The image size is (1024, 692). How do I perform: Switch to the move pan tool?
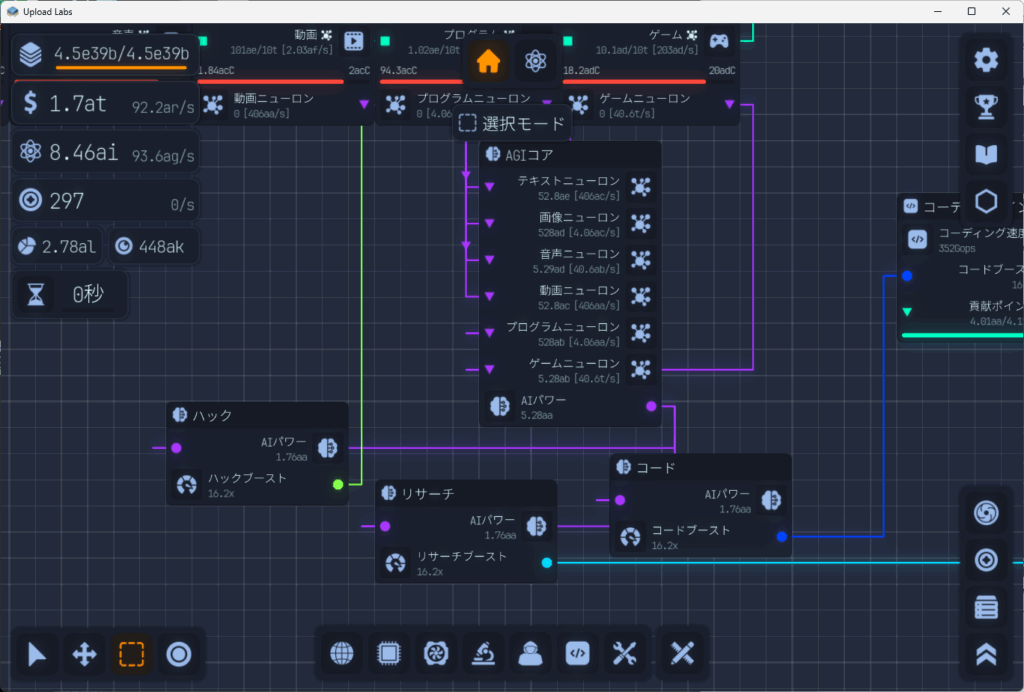point(85,654)
